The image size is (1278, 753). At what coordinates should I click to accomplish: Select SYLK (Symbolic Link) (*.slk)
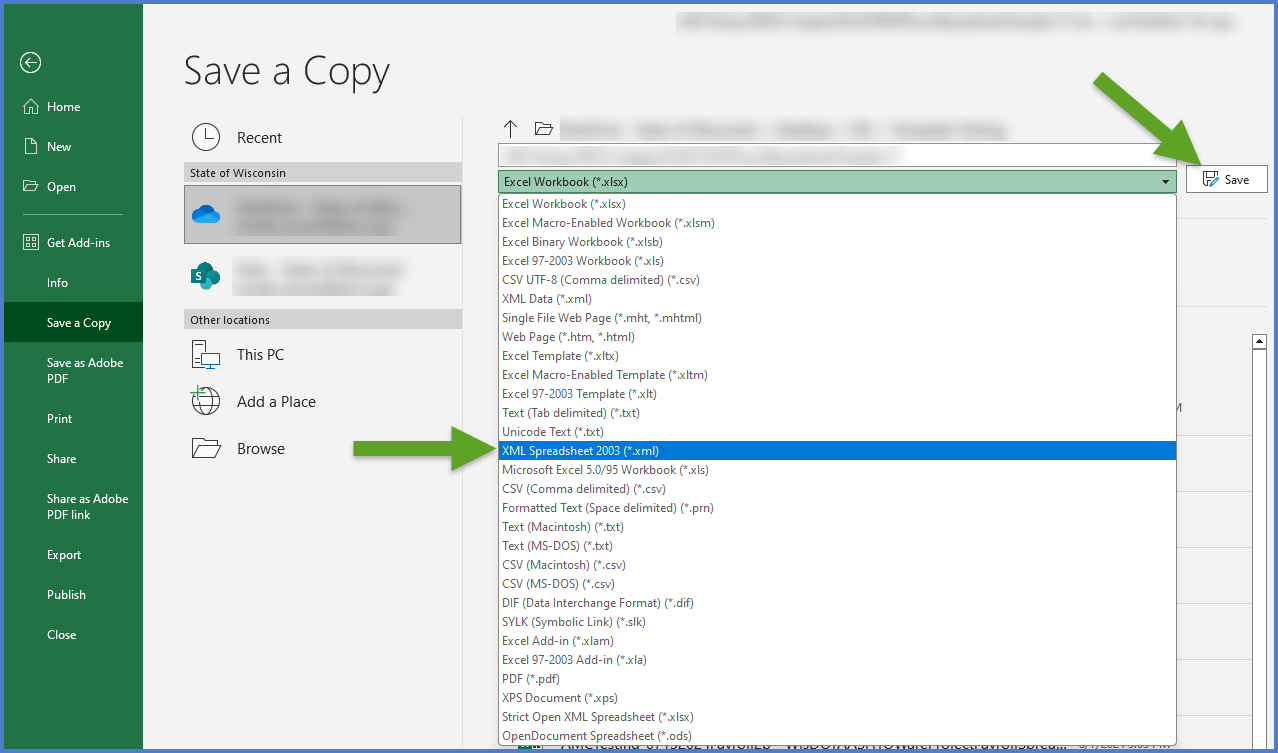pos(837,622)
